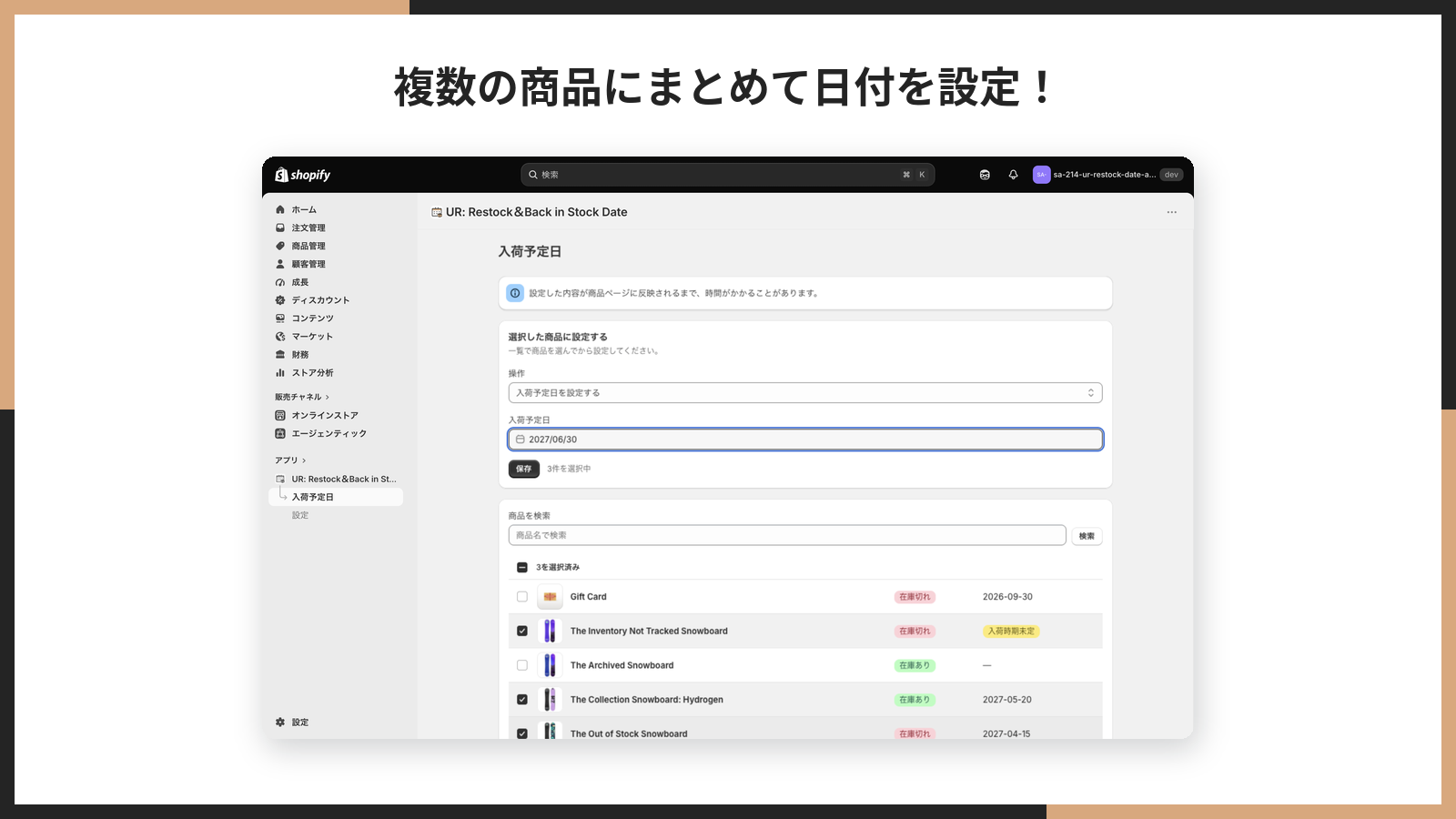Check the Gift Card checkbox
The image size is (1456, 819).
point(522,597)
